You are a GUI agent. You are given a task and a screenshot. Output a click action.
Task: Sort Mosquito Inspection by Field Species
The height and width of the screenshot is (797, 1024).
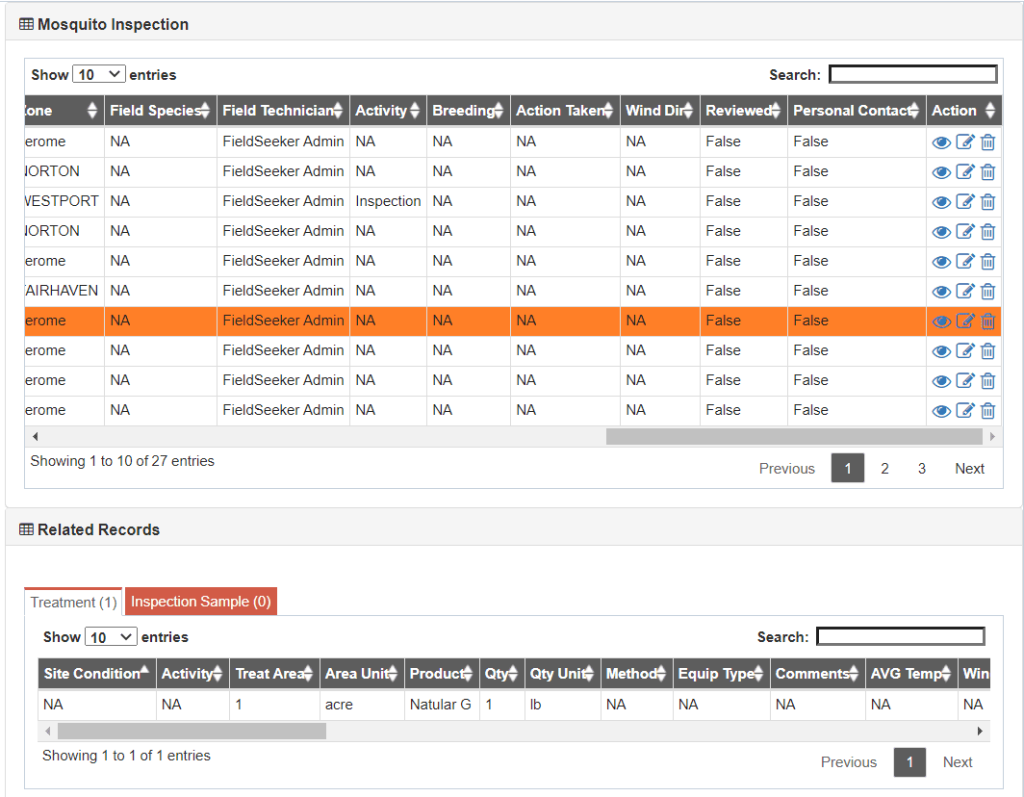coord(160,110)
